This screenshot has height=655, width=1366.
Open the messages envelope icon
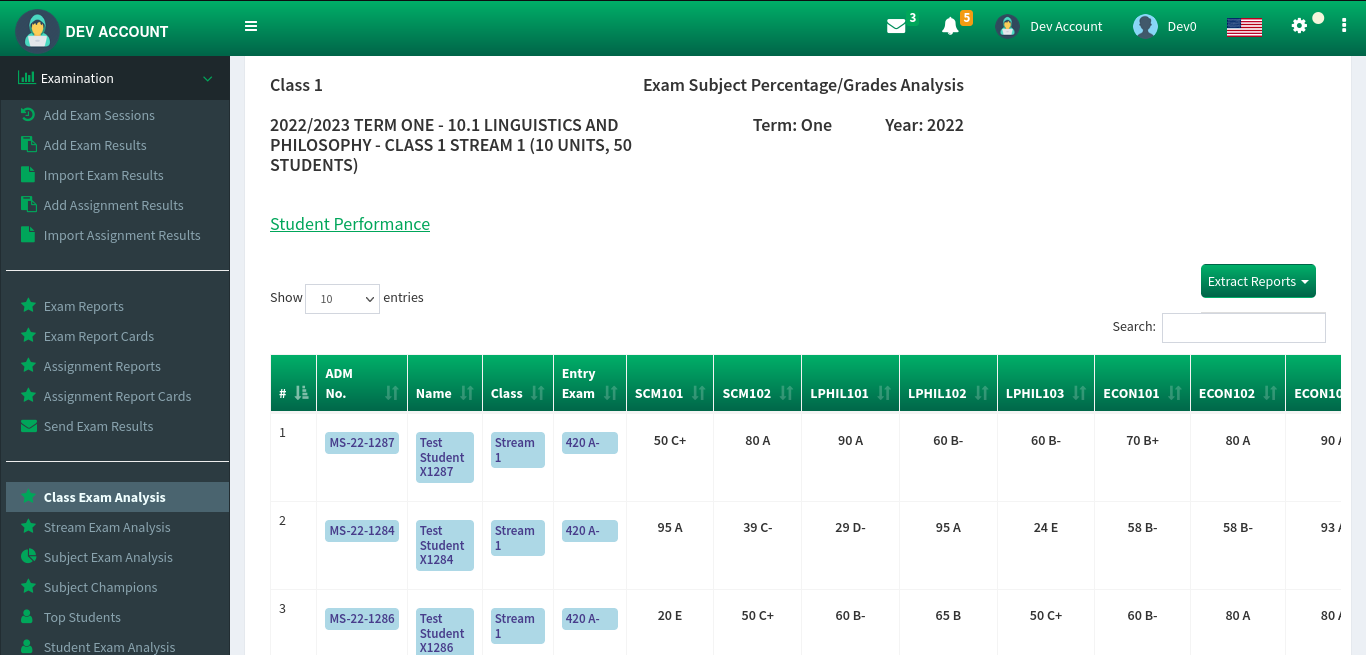pos(896,27)
